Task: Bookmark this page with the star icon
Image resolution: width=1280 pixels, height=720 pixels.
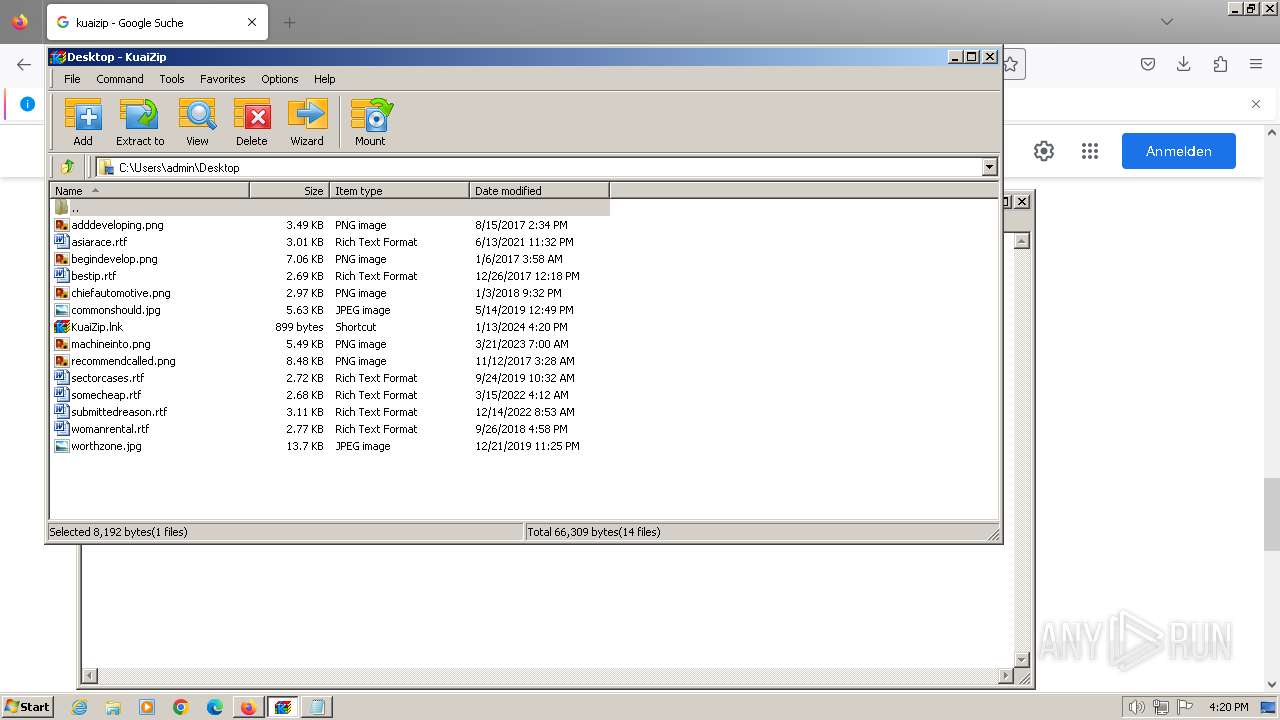Action: pyautogui.click(x=1011, y=64)
